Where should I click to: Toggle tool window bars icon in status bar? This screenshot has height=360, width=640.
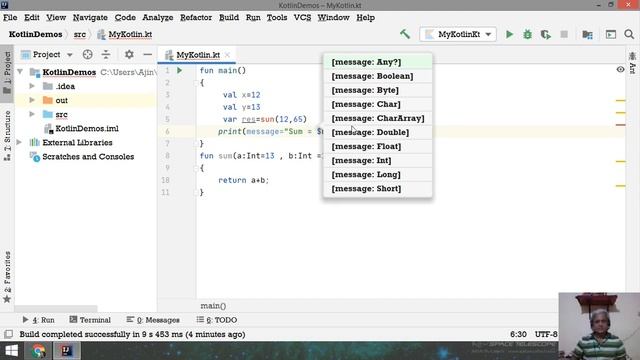coord(8,334)
